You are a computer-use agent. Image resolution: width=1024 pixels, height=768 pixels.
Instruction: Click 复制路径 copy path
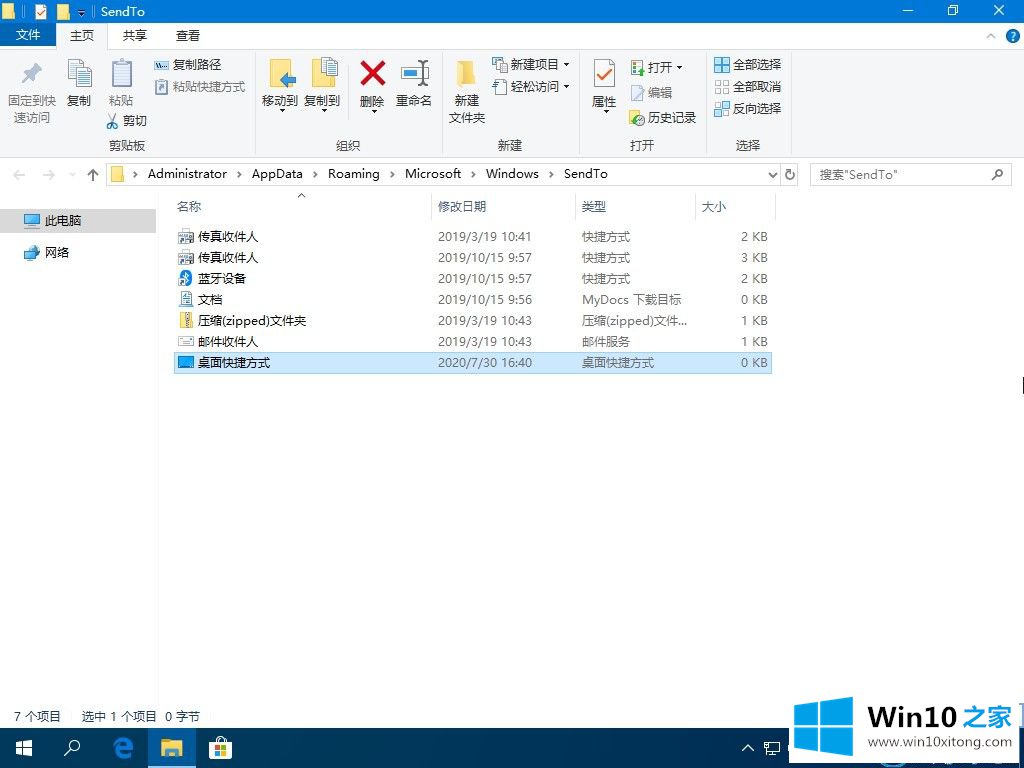tap(188, 65)
